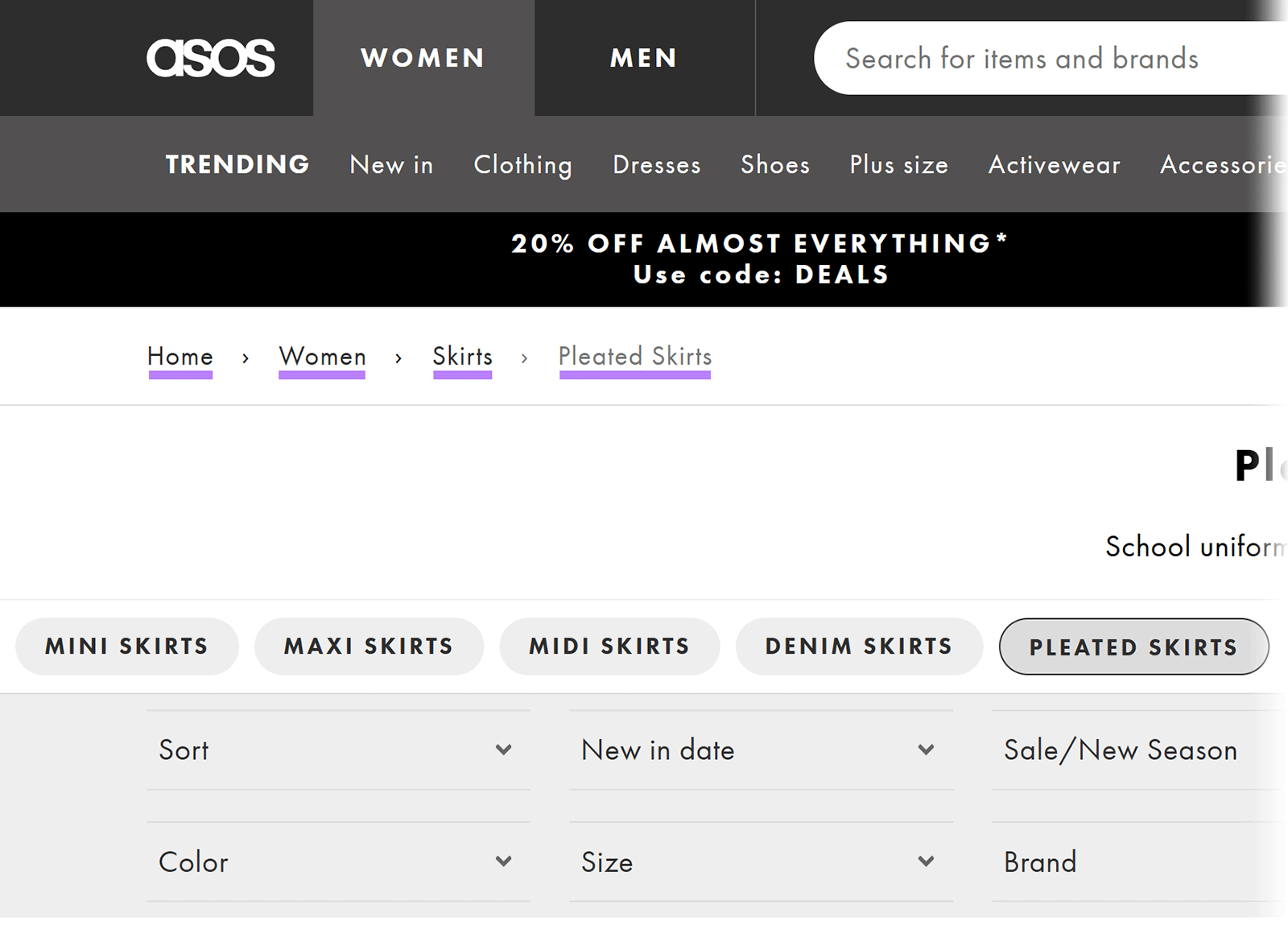Toggle off the PLEATED SKIRTS filter
The height and width of the screenshot is (946, 1288).
[1134, 646]
